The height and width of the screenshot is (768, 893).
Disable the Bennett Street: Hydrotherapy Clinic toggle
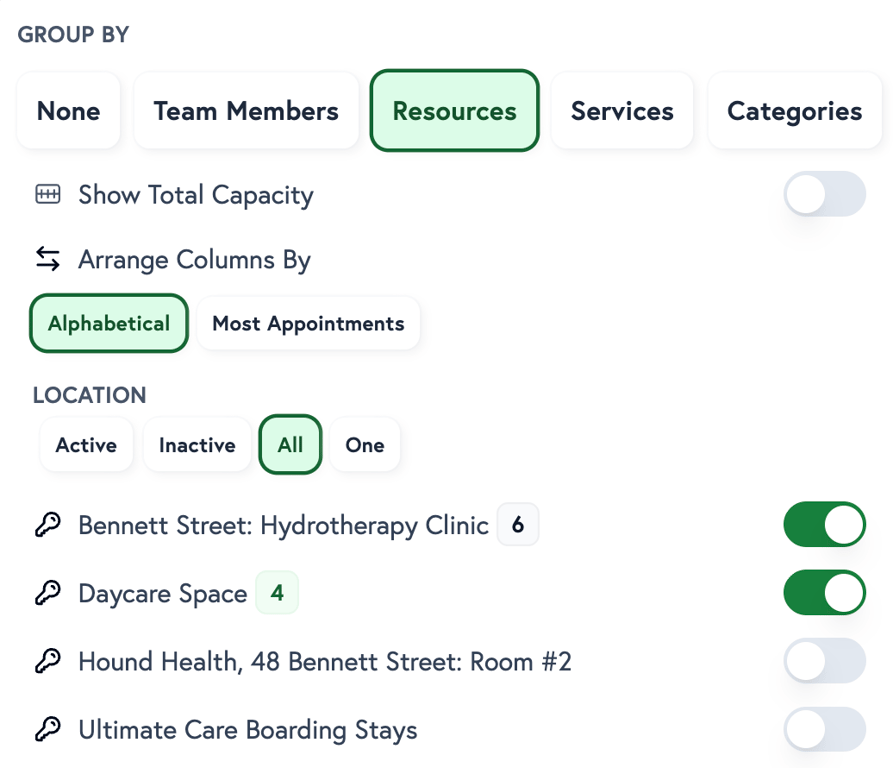click(x=824, y=524)
